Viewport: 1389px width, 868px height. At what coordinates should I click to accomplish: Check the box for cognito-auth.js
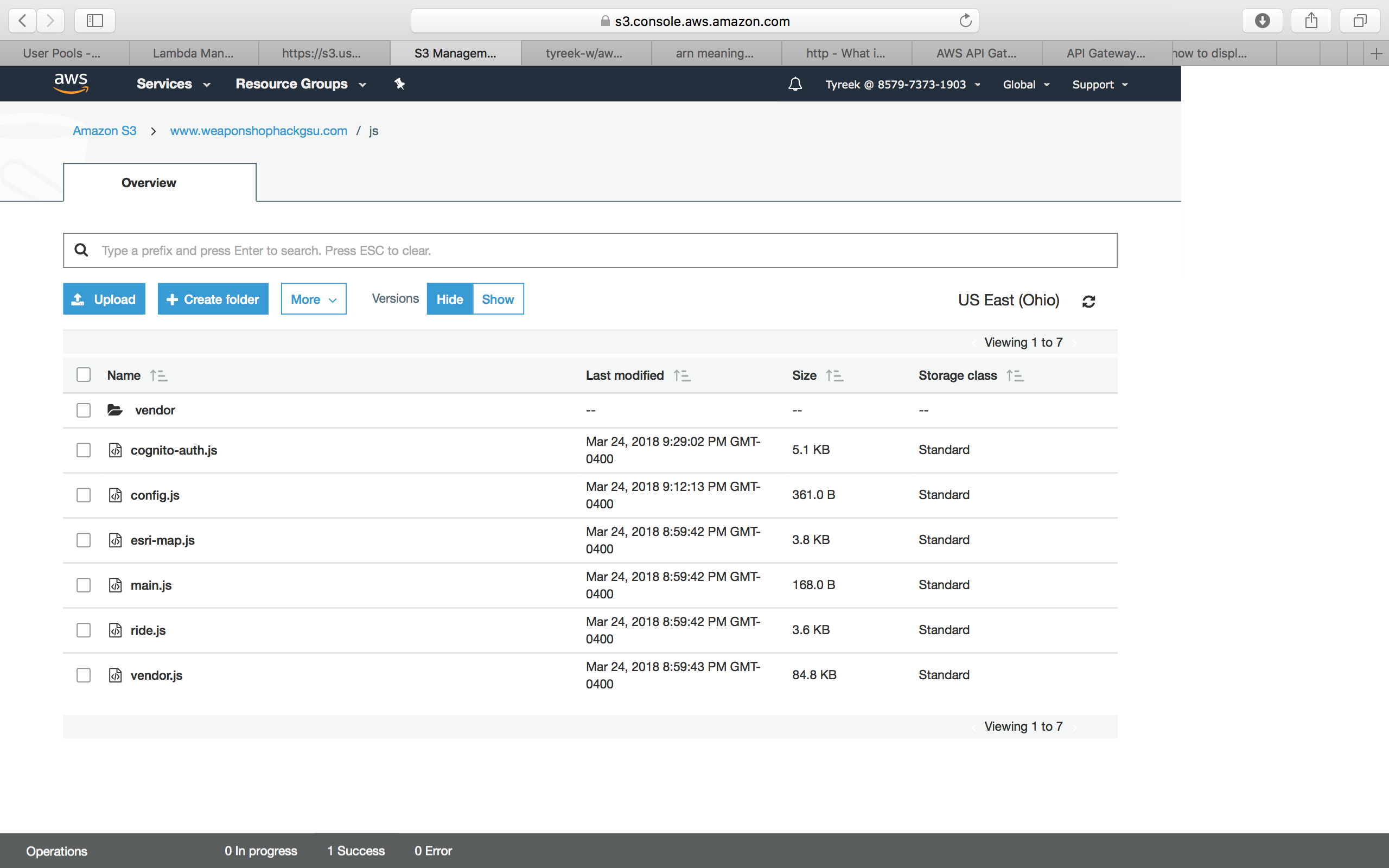pyautogui.click(x=84, y=450)
